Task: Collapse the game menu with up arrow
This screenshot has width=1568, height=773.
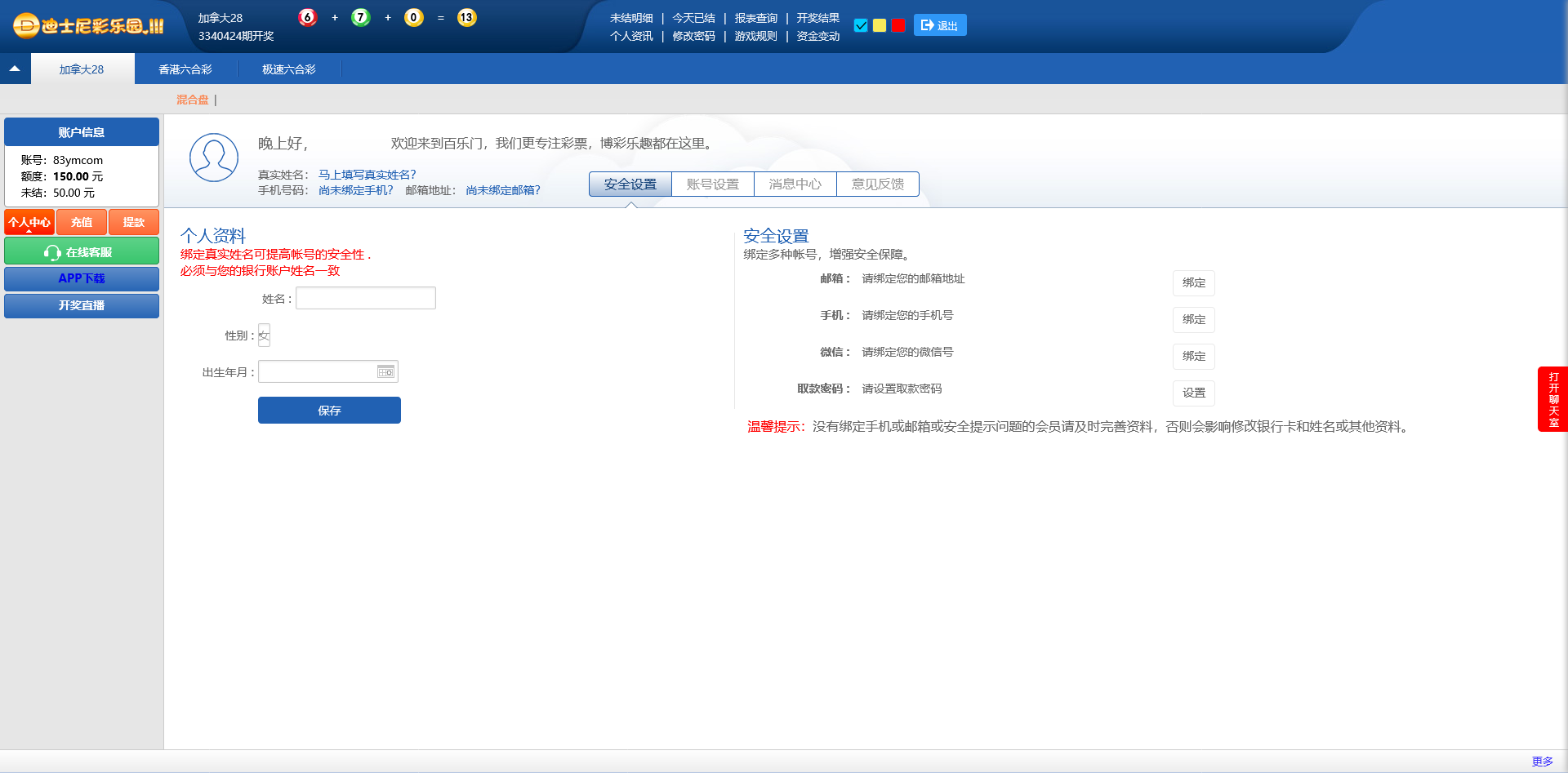Action: click(15, 69)
